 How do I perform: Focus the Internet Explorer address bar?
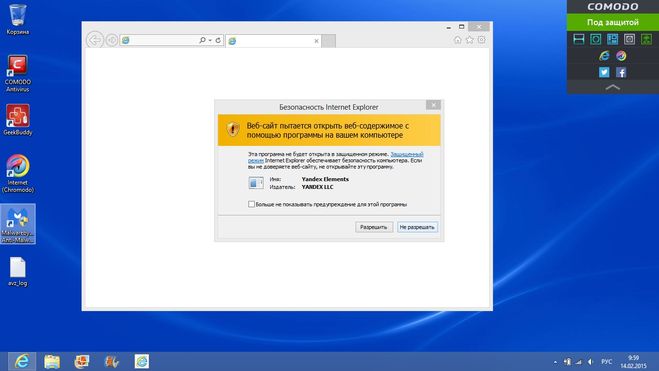[159, 40]
